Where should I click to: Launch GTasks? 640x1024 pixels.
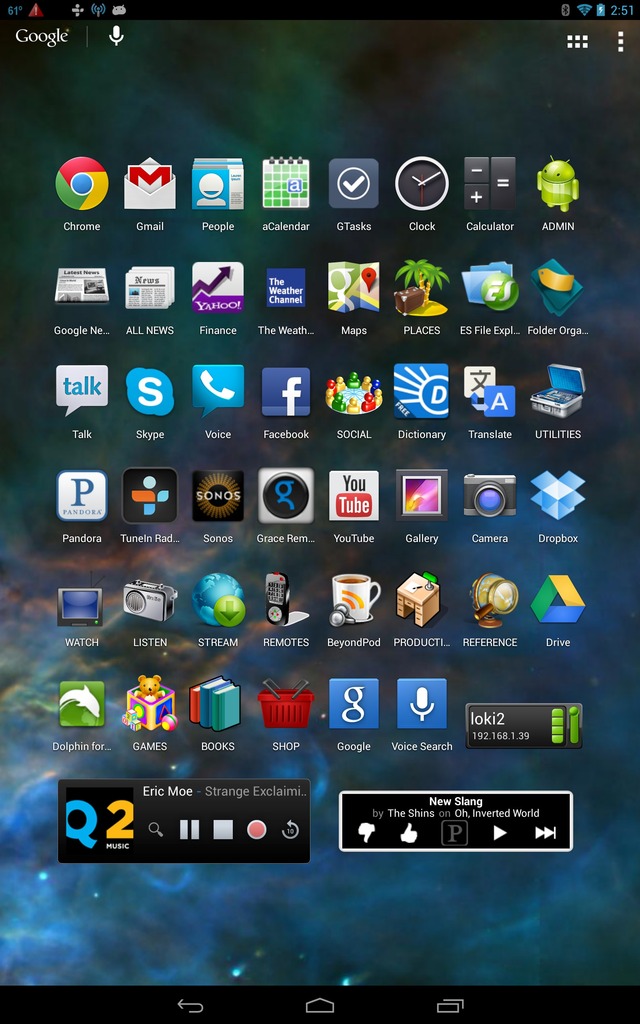[353, 184]
